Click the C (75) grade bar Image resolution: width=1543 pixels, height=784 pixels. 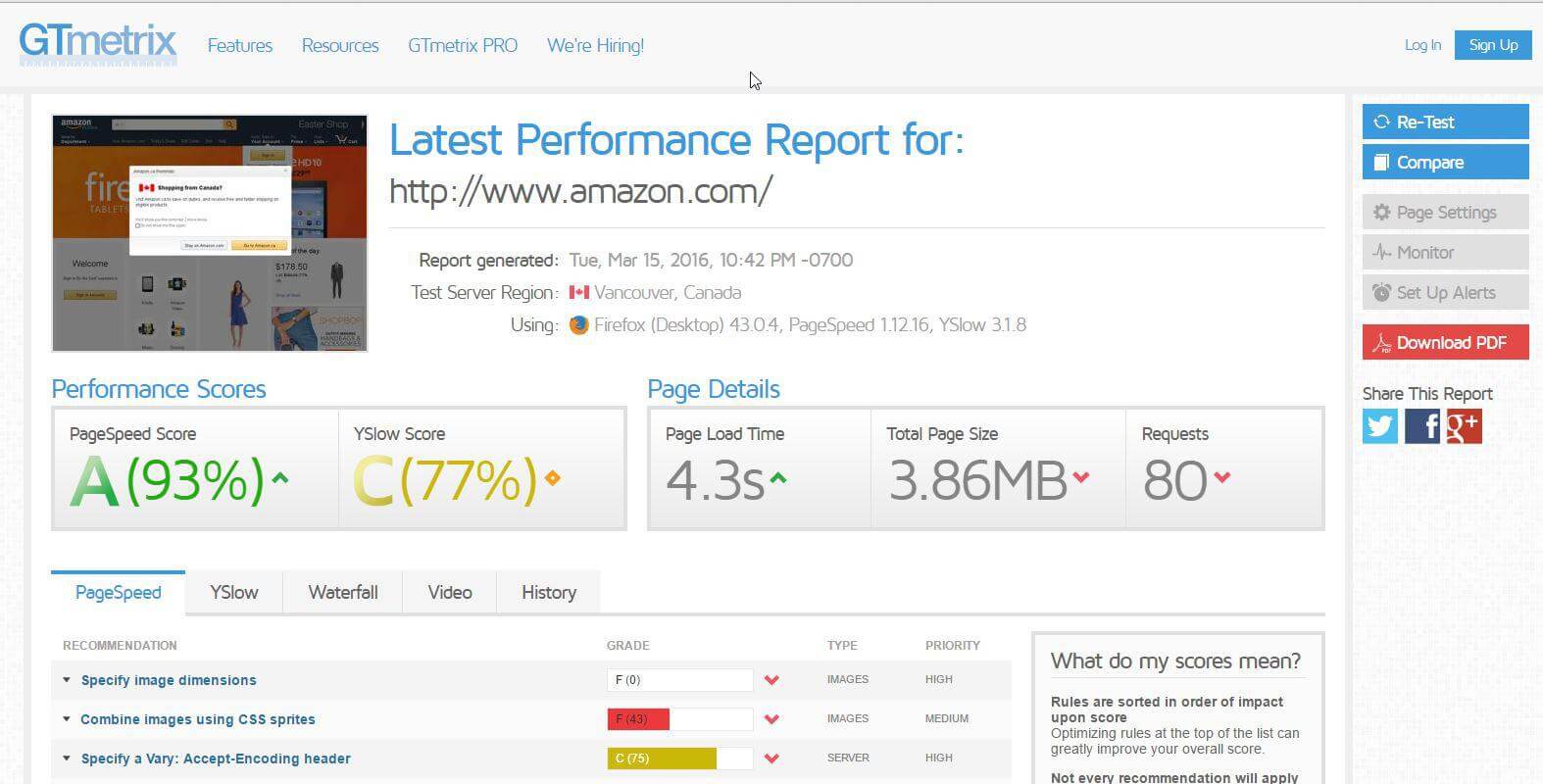680,758
